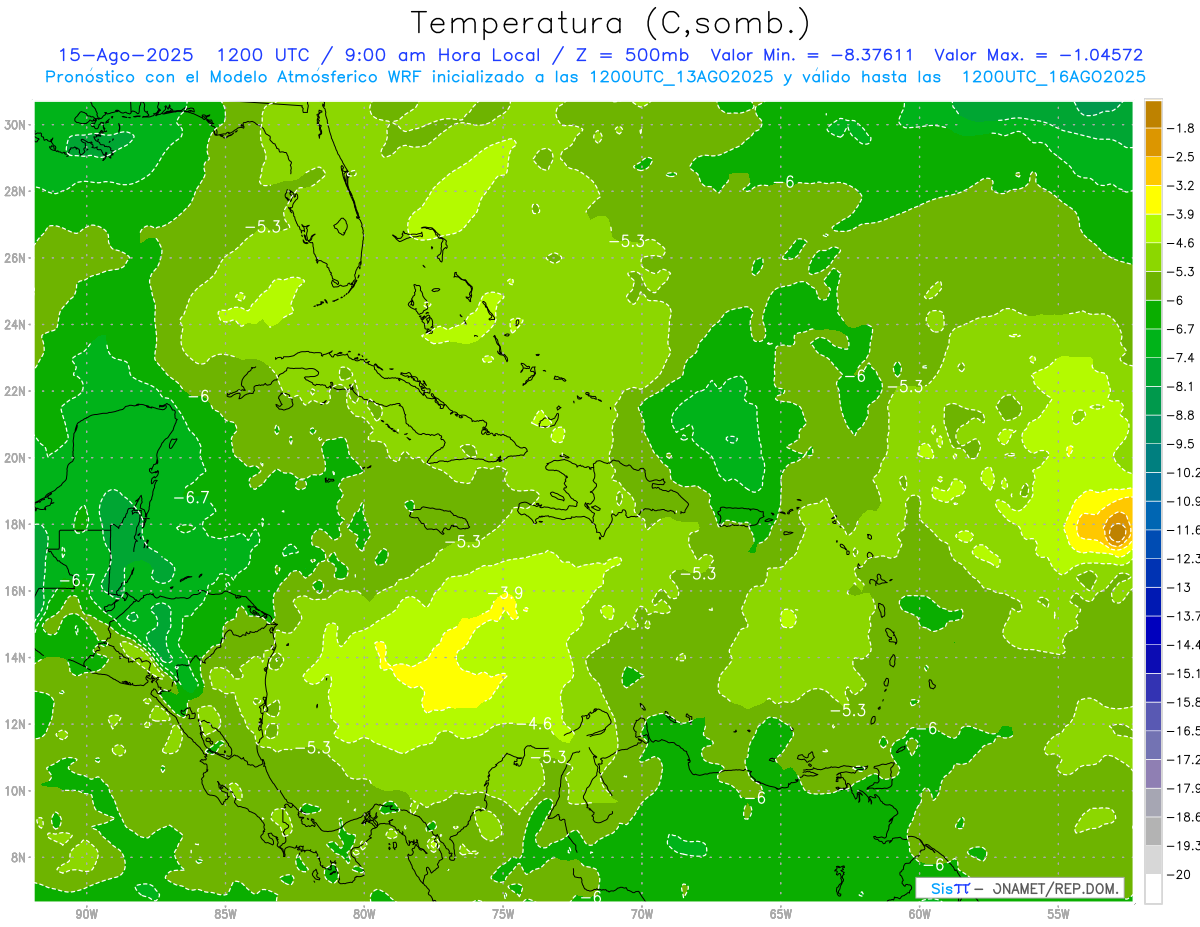Click the "26N" latitude axis label
1200x927 pixels.
17,257
